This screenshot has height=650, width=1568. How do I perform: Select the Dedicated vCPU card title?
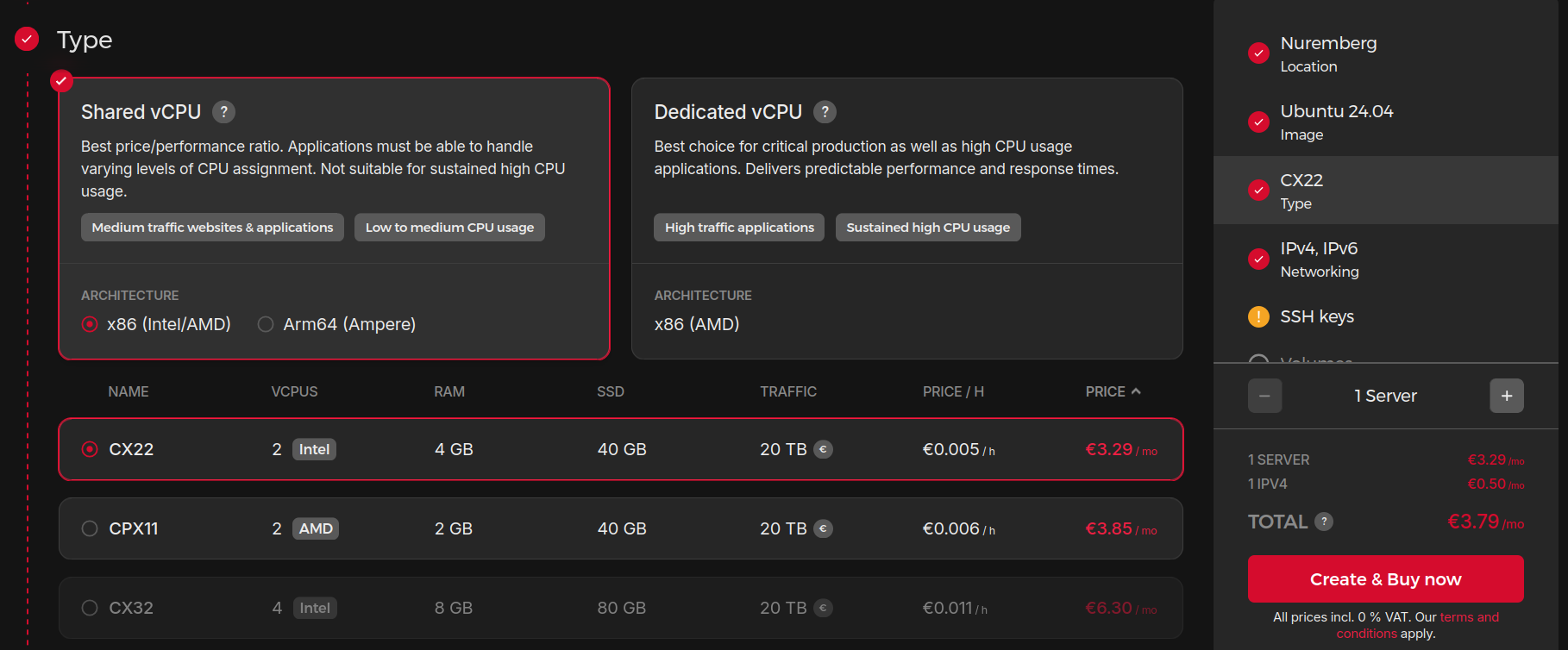coord(728,112)
